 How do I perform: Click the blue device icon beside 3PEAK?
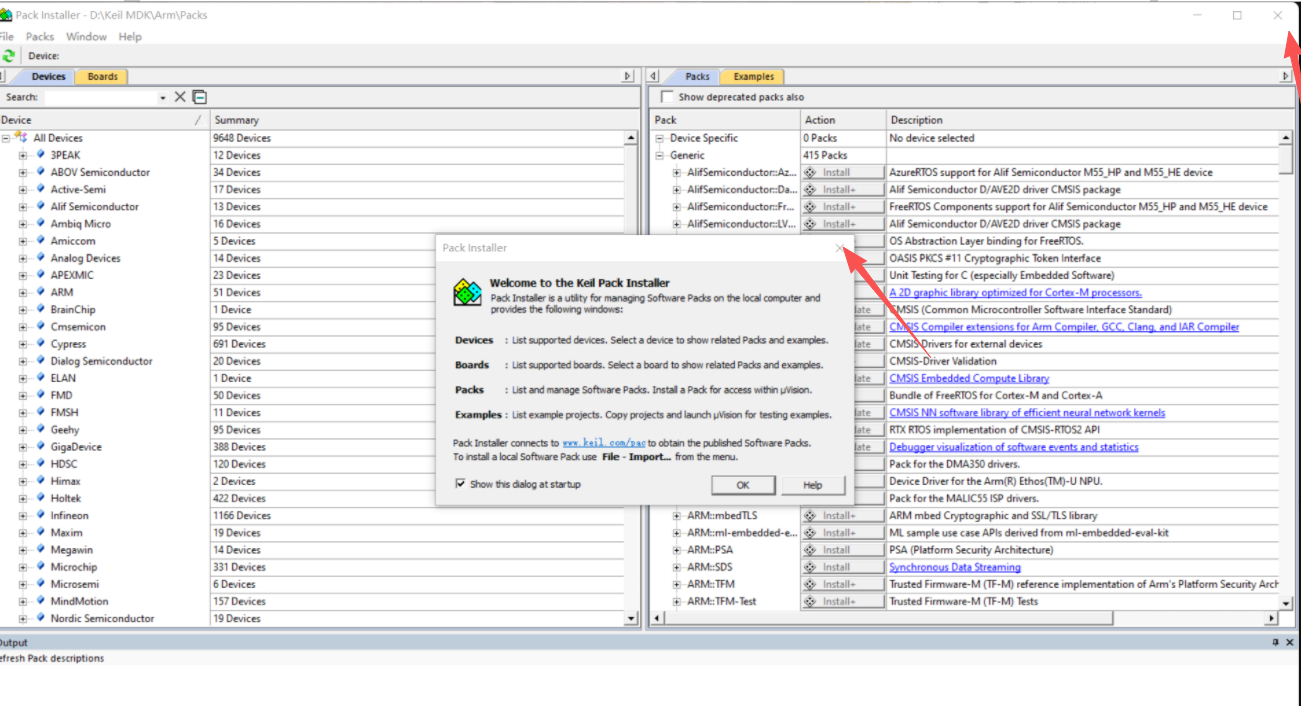tap(41, 155)
